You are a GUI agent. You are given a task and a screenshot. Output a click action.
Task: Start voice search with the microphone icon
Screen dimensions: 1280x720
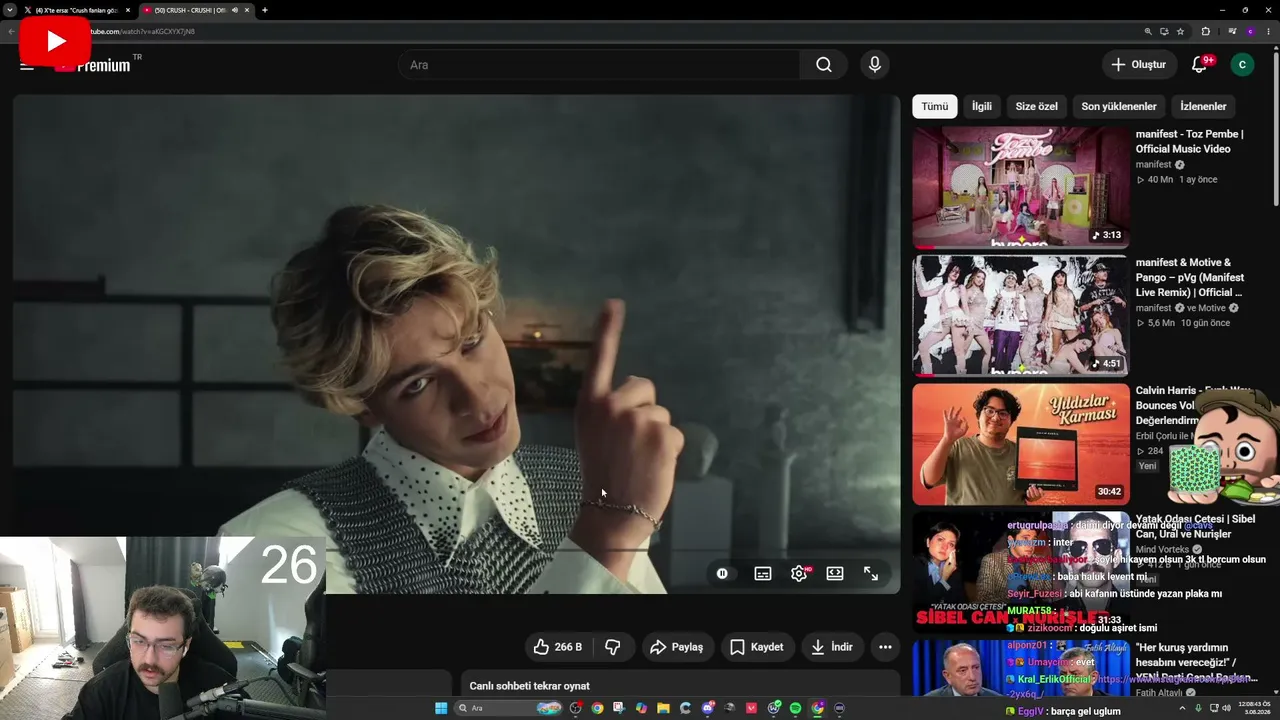(875, 65)
